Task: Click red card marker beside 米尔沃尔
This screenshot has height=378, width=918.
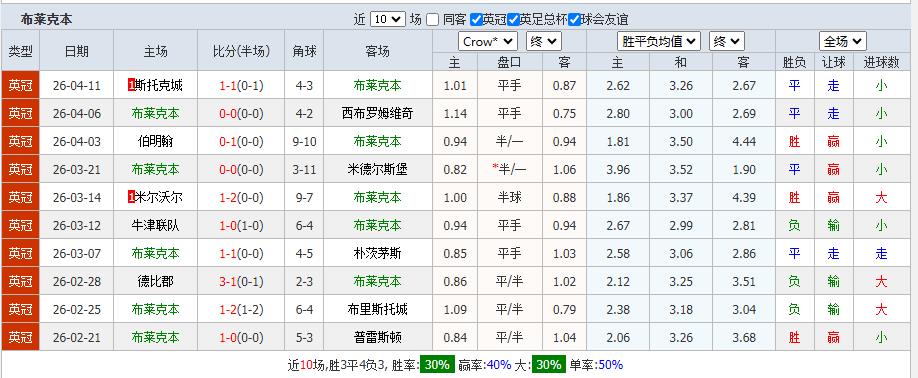Action: (131, 198)
